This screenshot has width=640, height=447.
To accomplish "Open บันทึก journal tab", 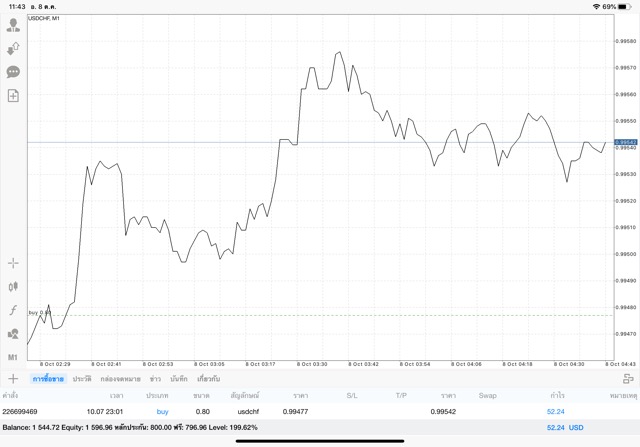I will (x=179, y=379).
